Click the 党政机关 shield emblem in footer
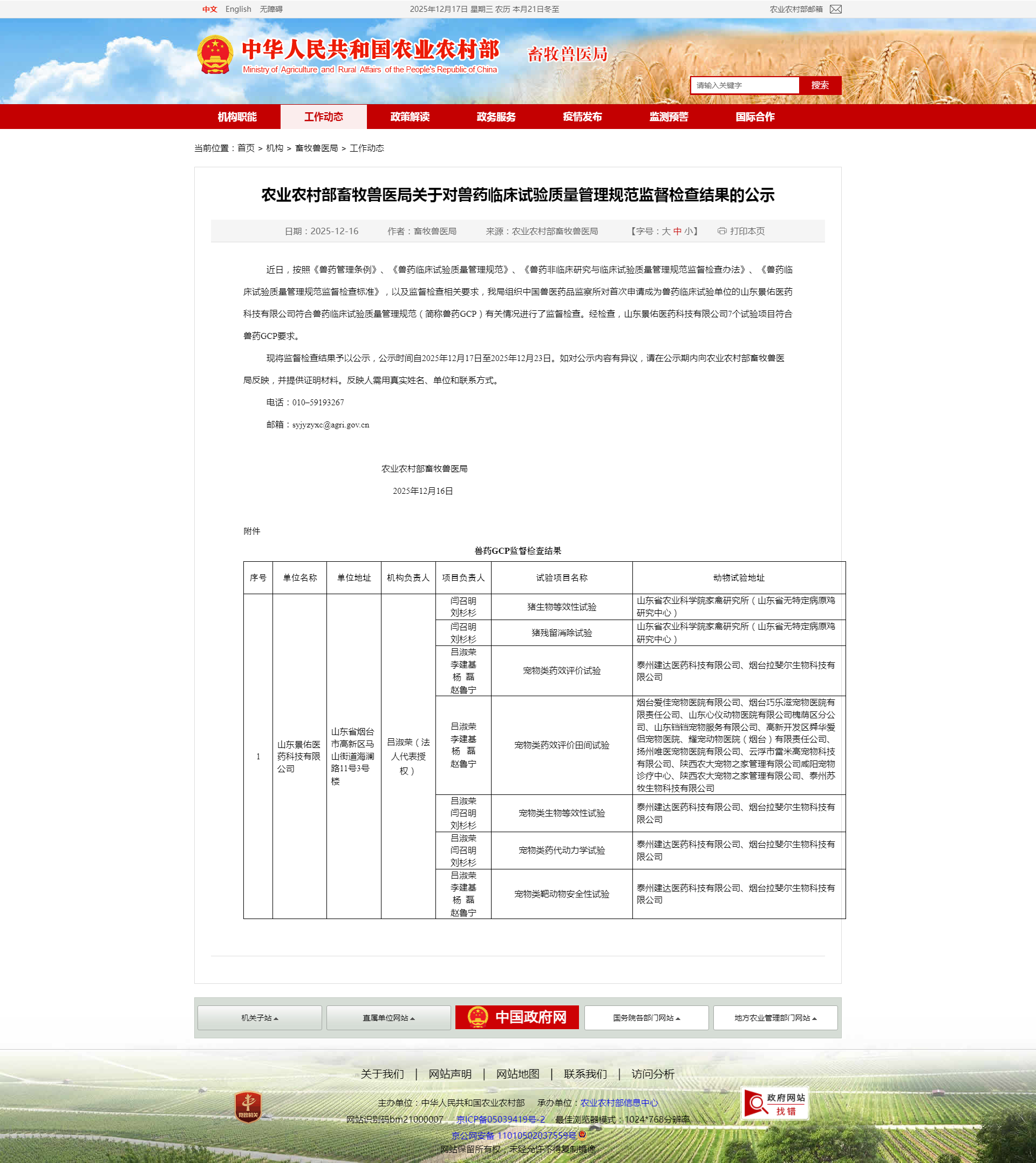Viewport: 1036px width, 1163px height. [248, 1107]
